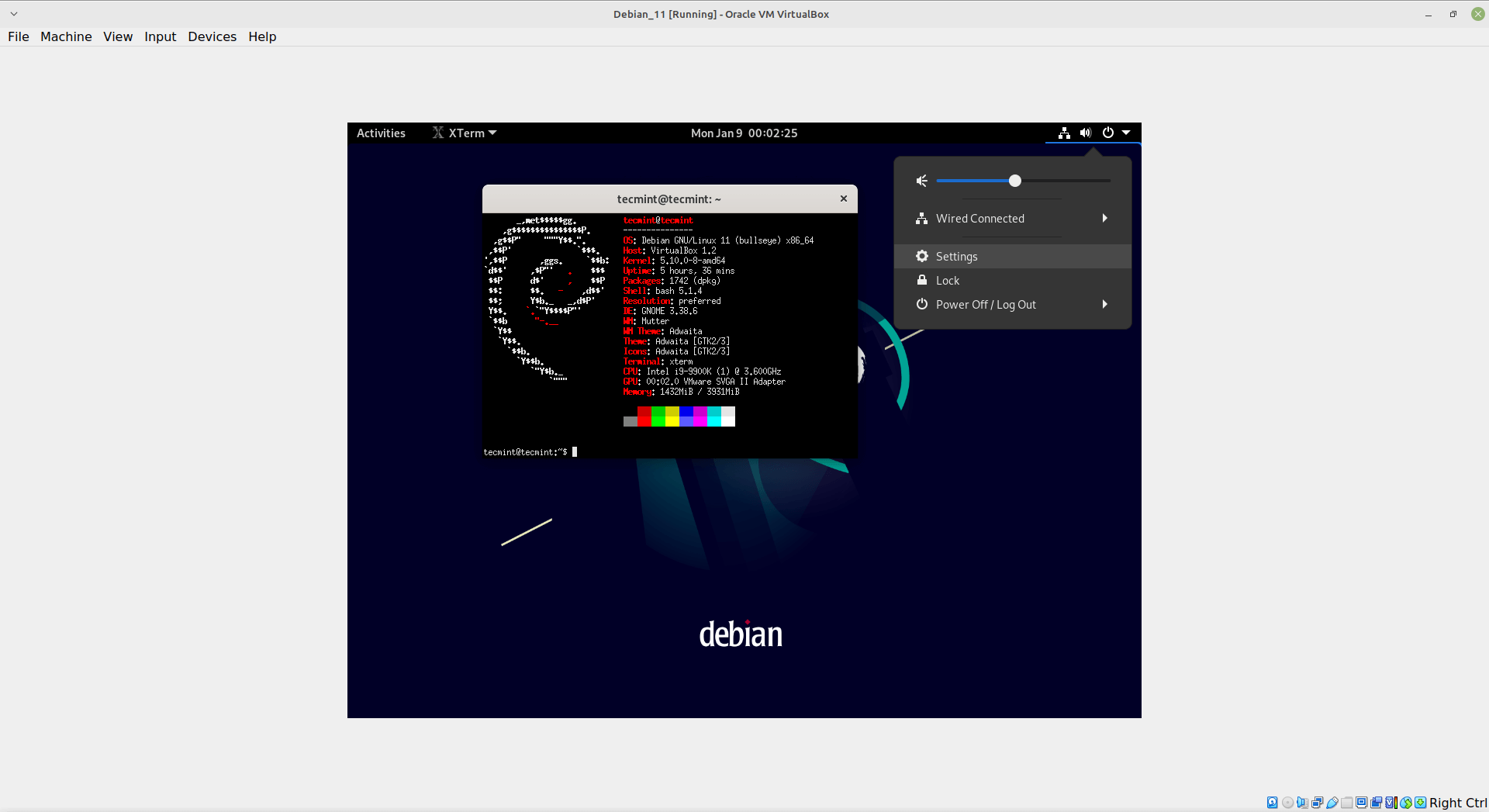
Task: Click the network icon in GNOME top bar
Action: [1064, 133]
